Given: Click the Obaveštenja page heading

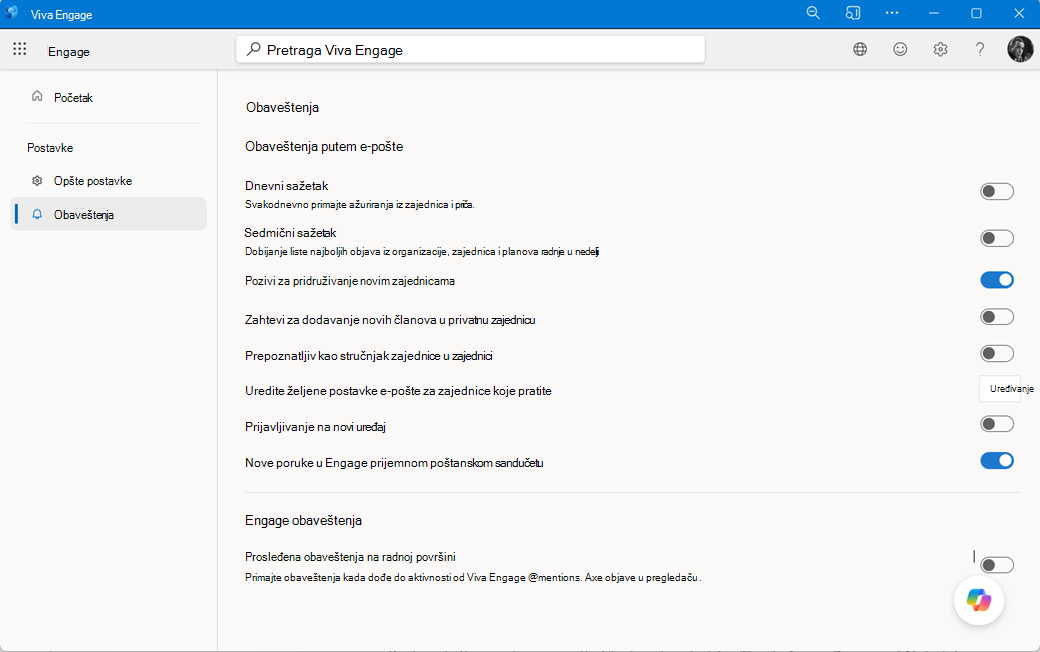Looking at the screenshot, I should [283, 107].
